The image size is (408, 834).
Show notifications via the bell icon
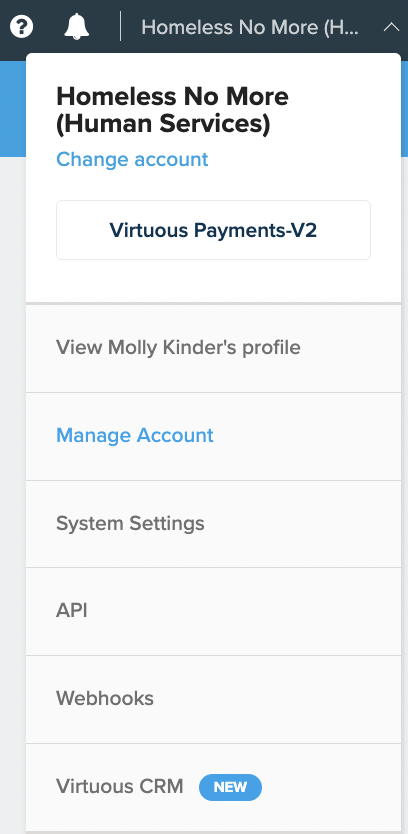(77, 26)
